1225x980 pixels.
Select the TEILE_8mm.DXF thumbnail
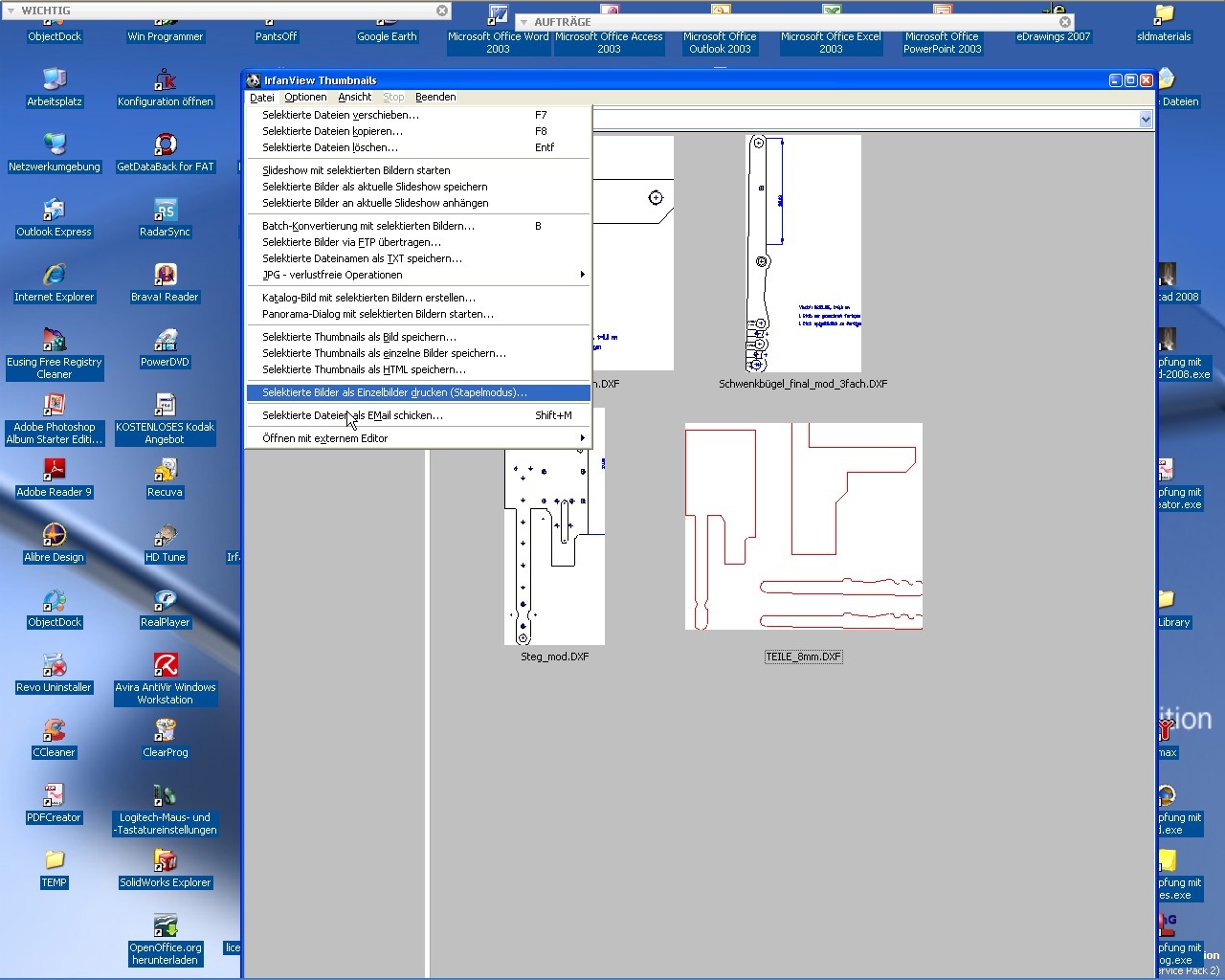(804, 526)
